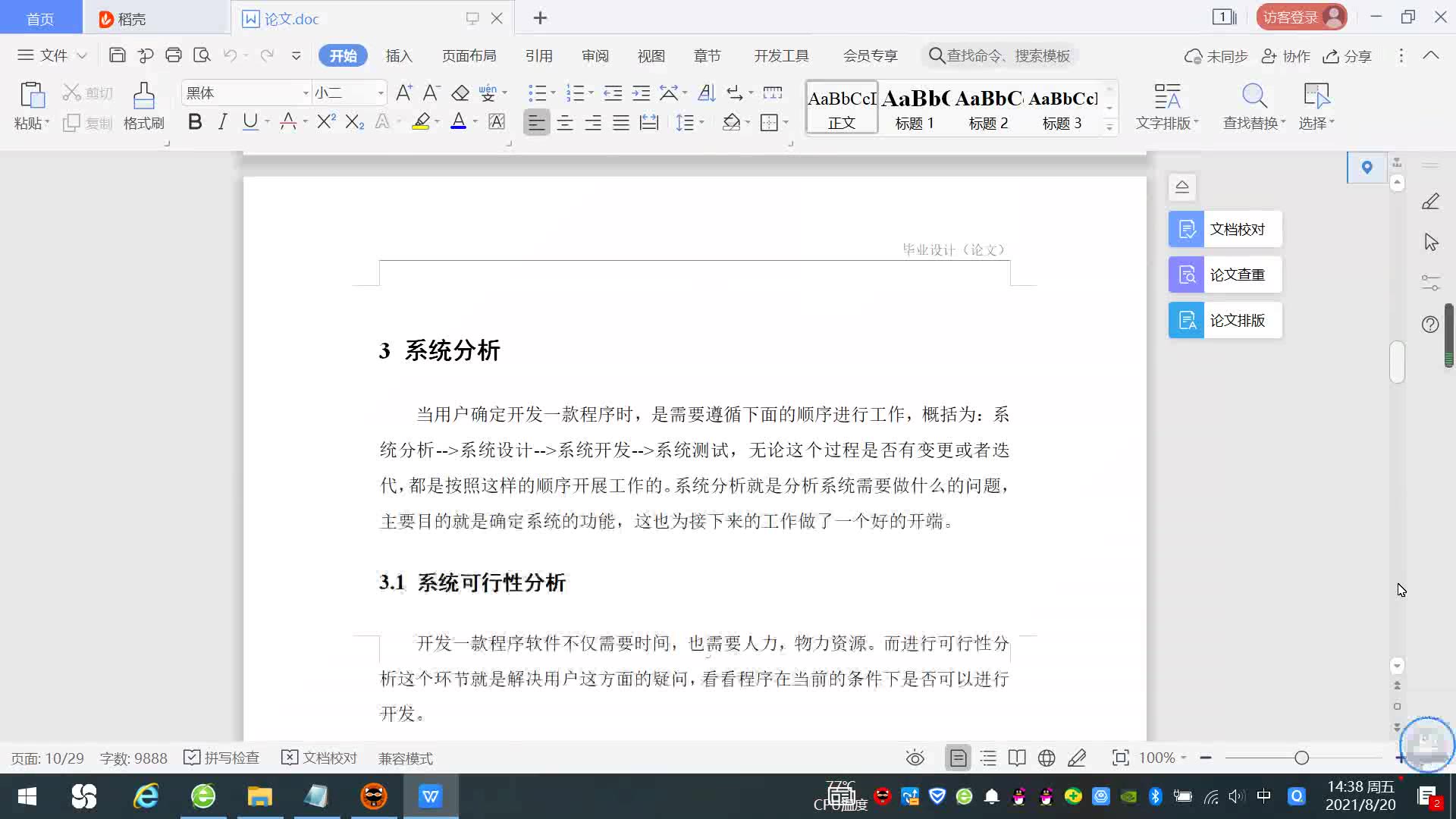Toggle 拼写检查 spell check in status bar

tap(222, 758)
